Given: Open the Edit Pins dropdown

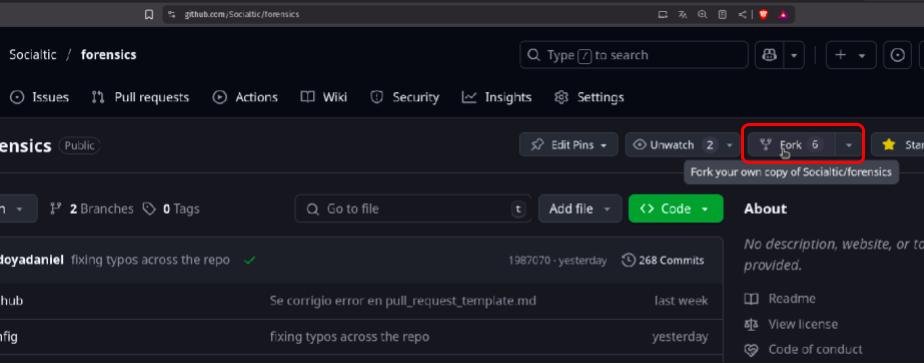Looking at the screenshot, I should pyautogui.click(x=569, y=144).
